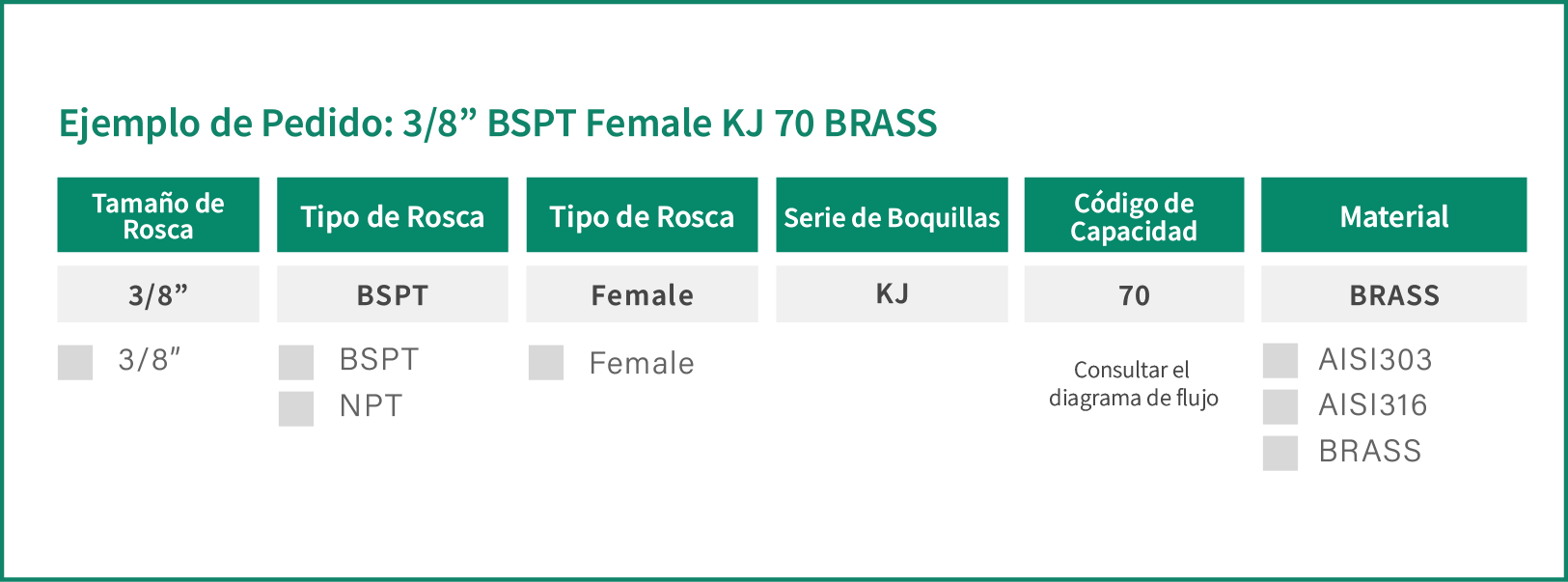Select the 70 capacity code cell
Image resolution: width=1568 pixels, height=582 pixels.
pos(1134,294)
